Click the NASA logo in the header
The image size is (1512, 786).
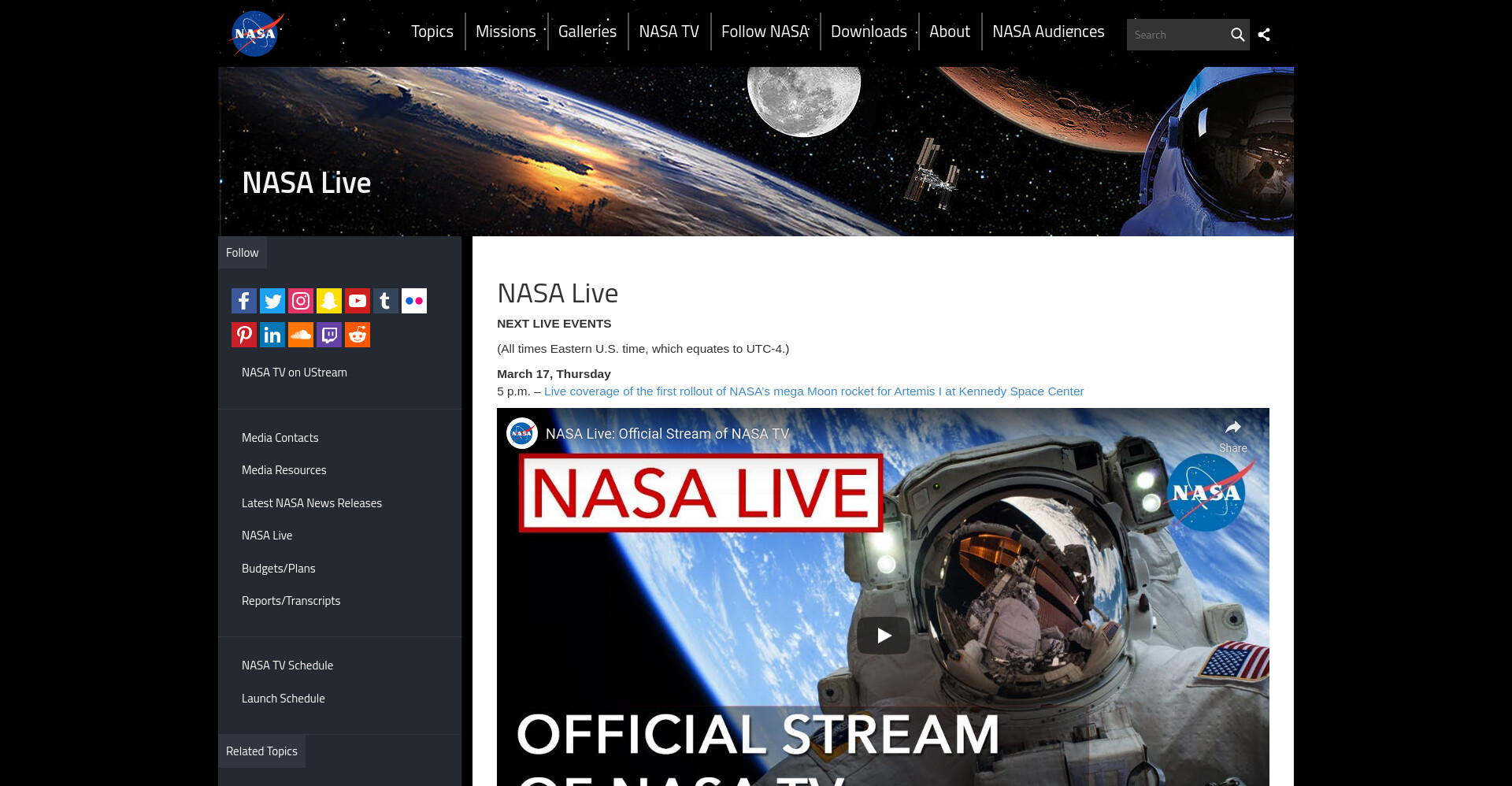[x=256, y=34]
